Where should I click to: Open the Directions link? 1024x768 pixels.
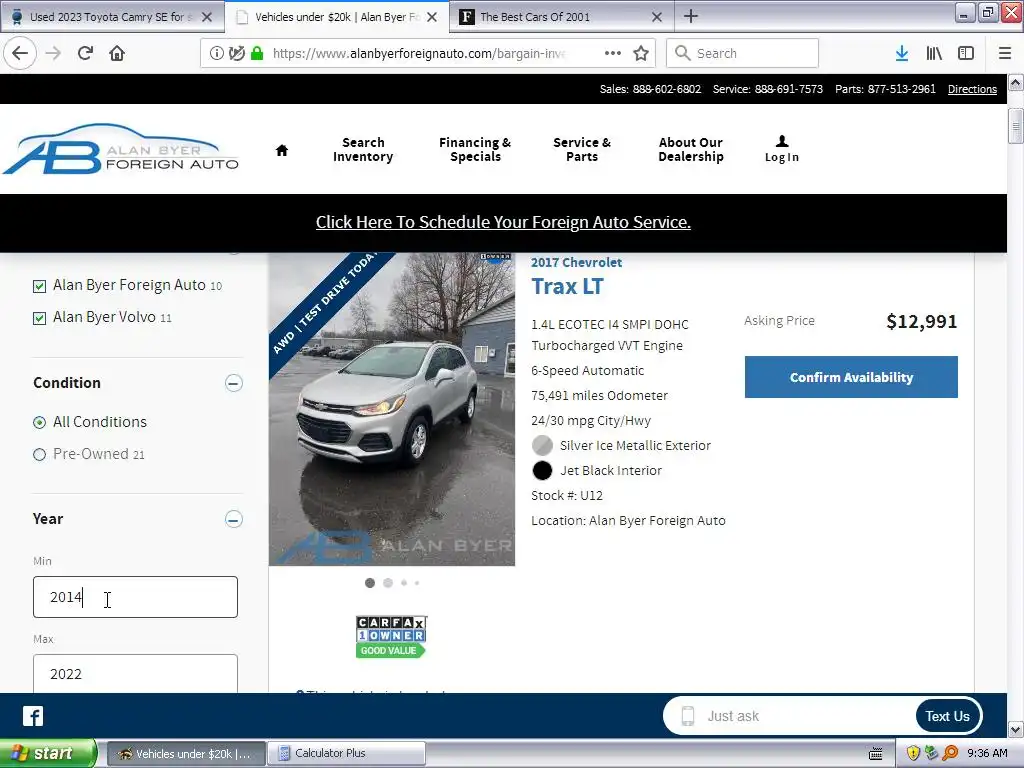click(972, 89)
